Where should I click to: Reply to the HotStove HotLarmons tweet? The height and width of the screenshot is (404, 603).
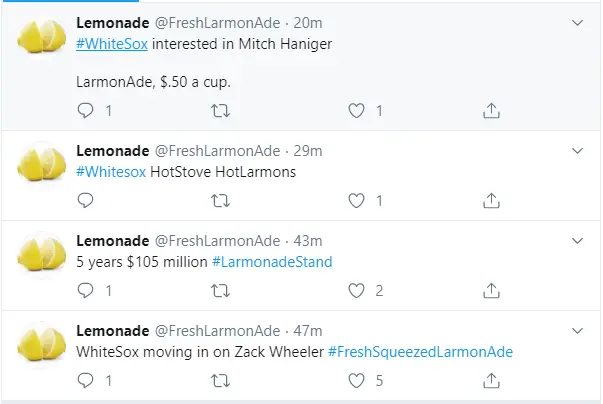(85, 200)
